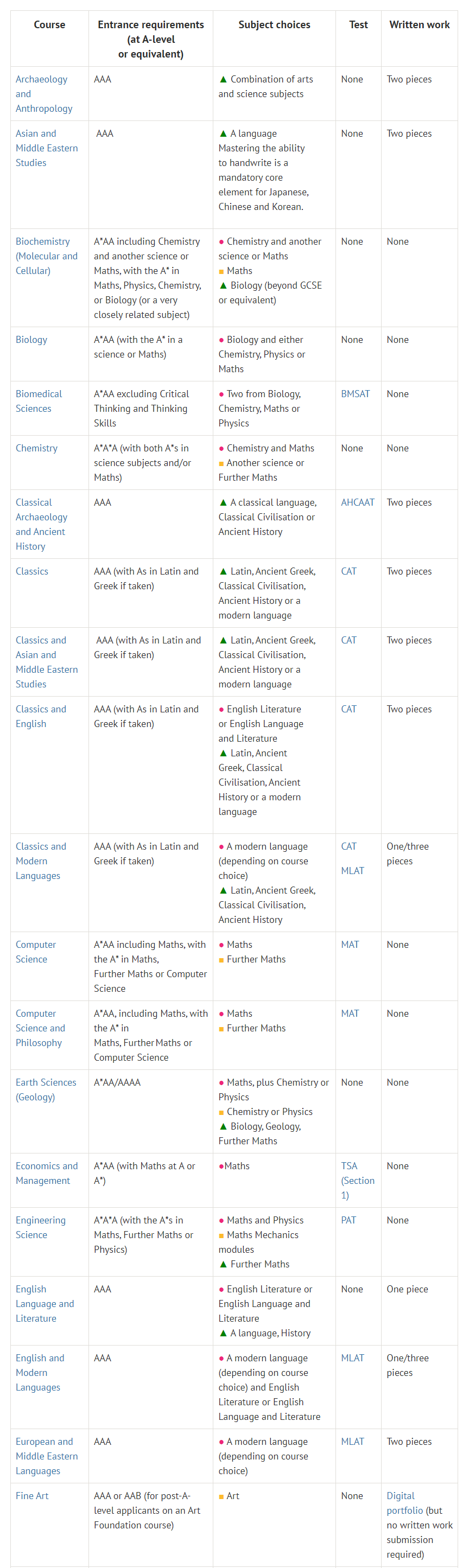
Task: Click the CAT link in Classics and English row
Action: [348, 709]
